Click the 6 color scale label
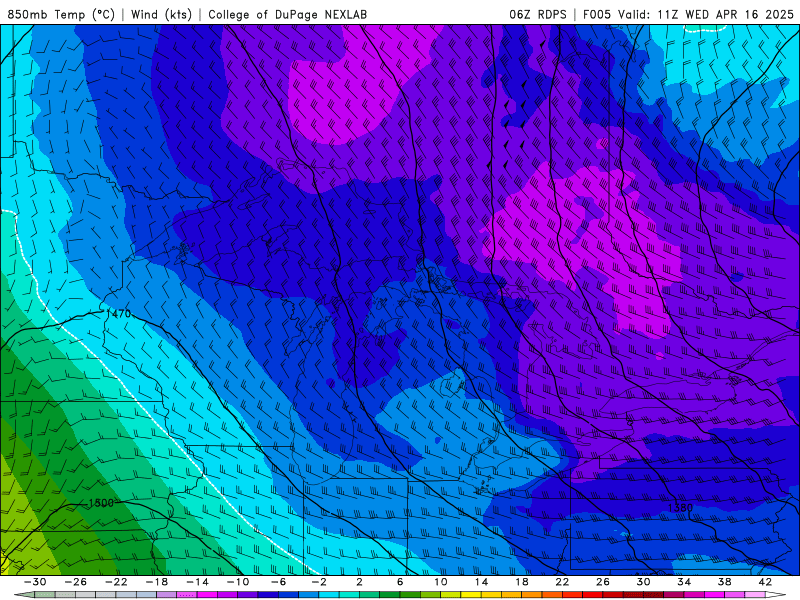This screenshot has width=800, height=600. coord(400,582)
